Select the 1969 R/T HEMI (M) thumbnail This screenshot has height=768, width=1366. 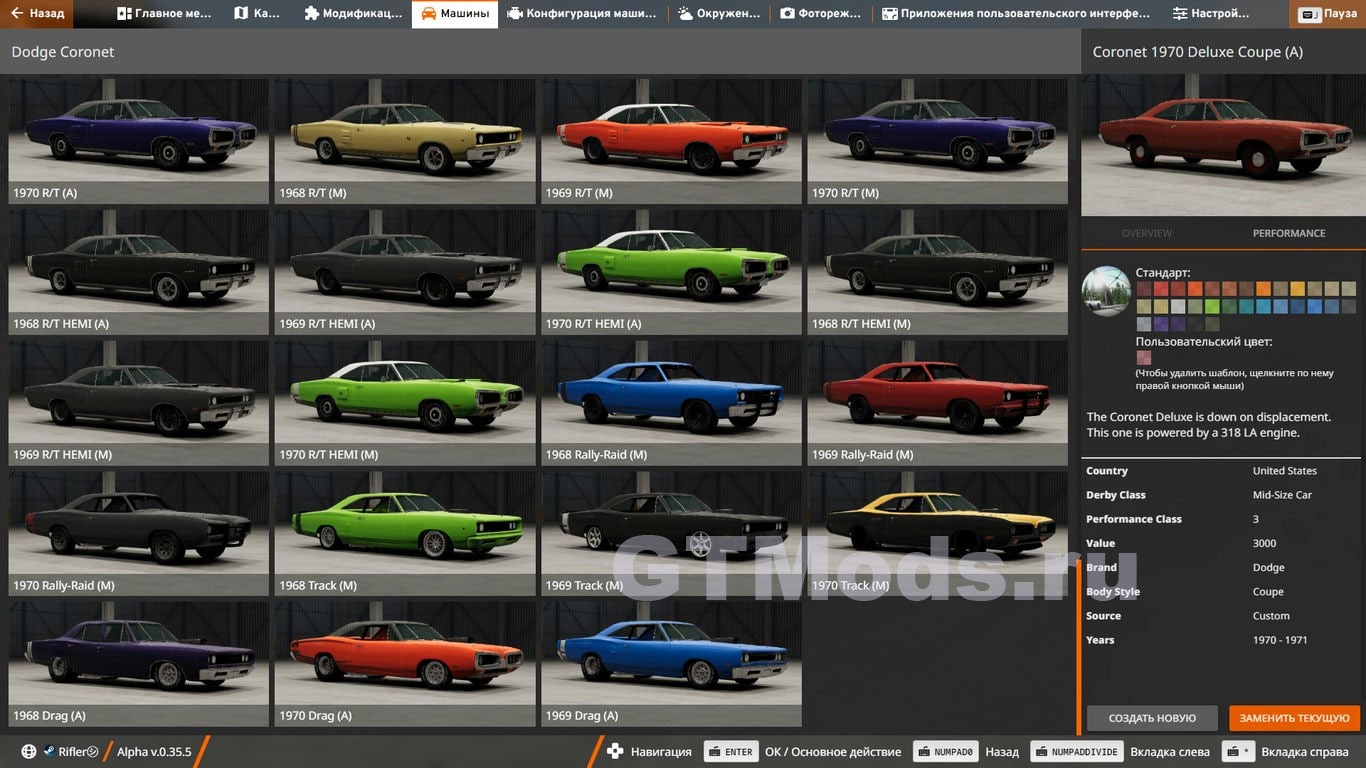click(x=139, y=403)
